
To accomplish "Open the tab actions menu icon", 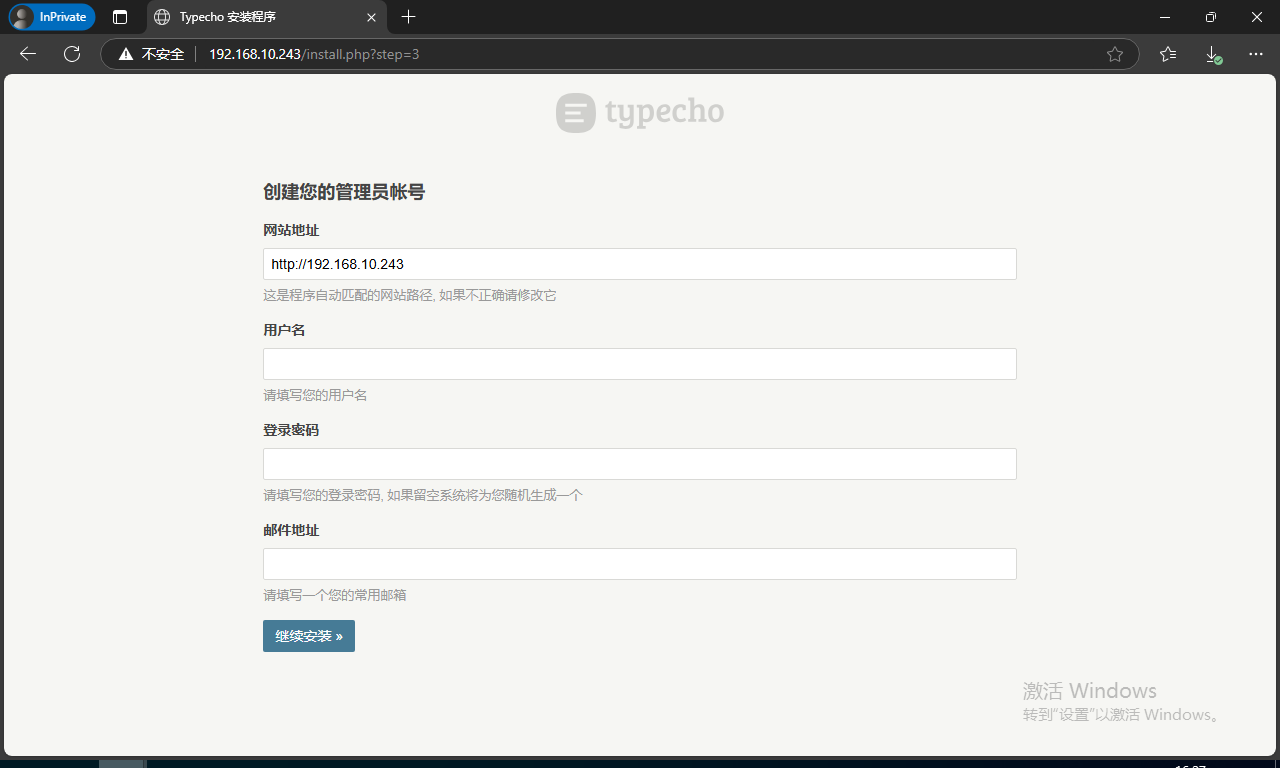I will pyautogui.click(x=120, y=17).
